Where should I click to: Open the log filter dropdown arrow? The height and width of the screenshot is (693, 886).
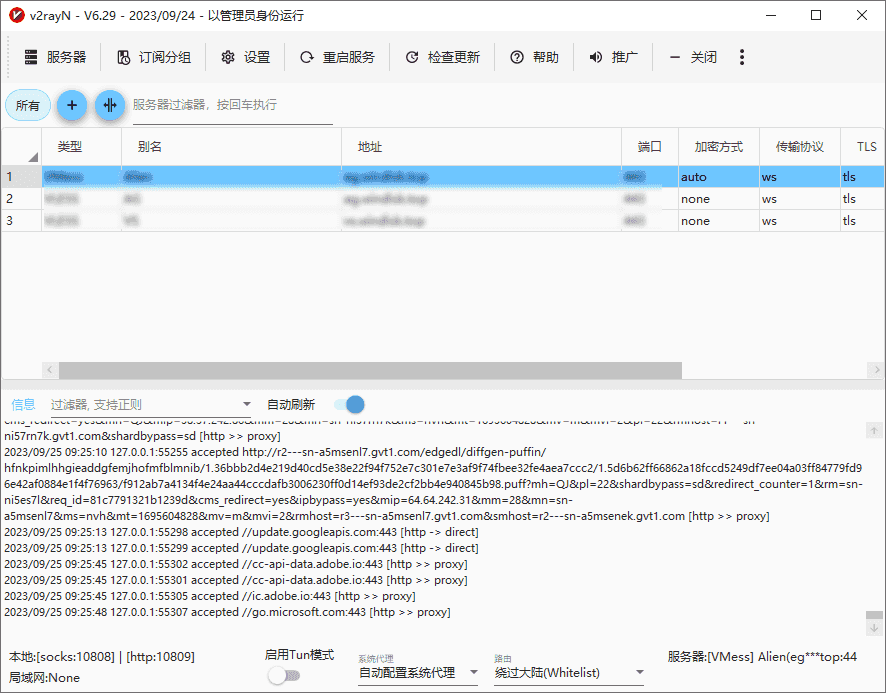pos(247,405)
